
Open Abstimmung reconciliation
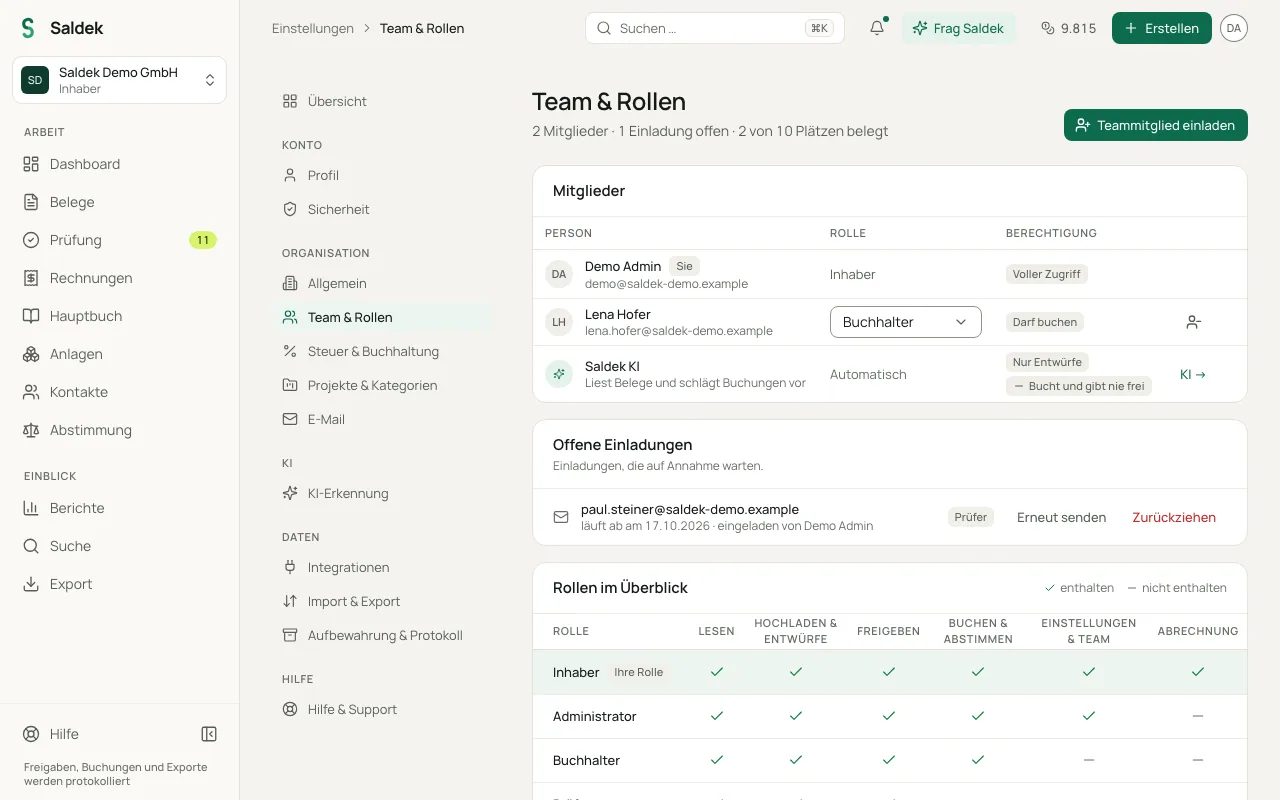(120, 430)
